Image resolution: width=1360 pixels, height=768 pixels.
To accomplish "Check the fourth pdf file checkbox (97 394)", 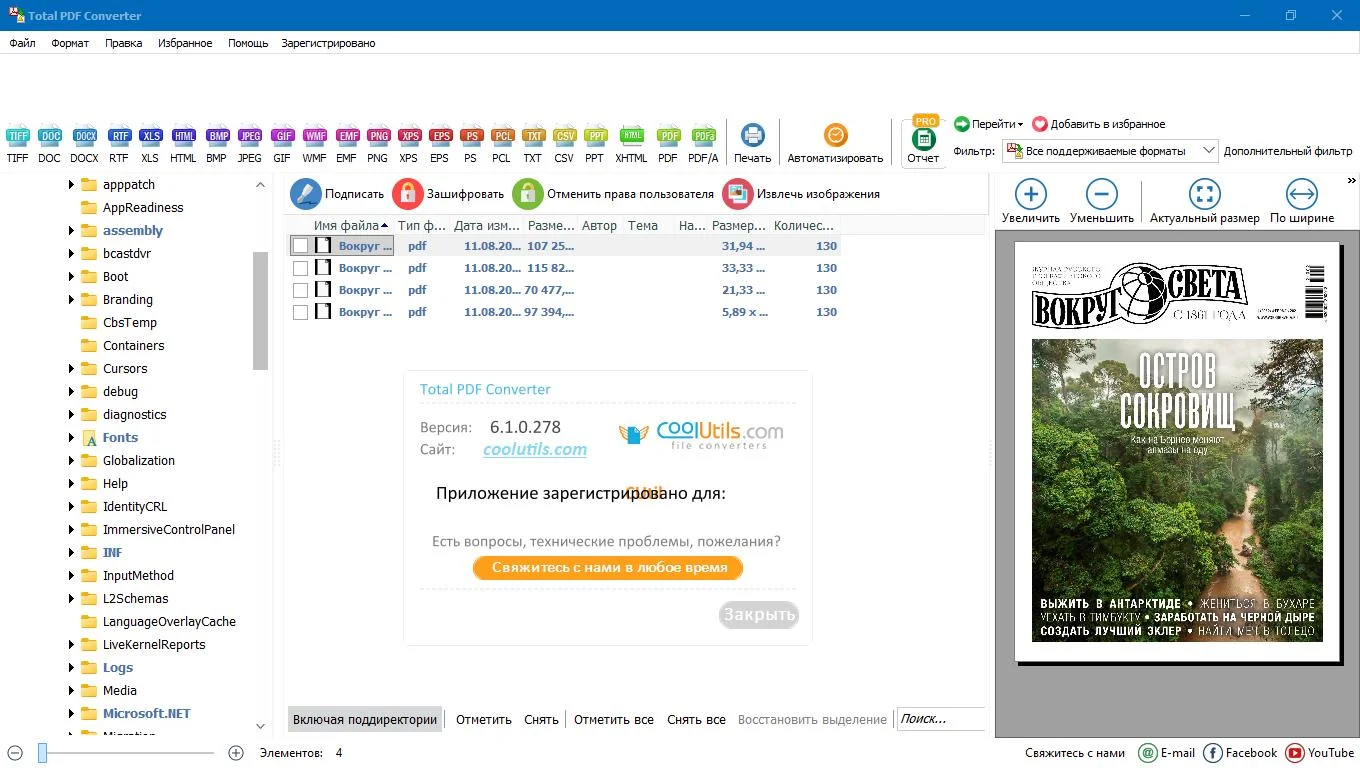I will click(300, 312).
